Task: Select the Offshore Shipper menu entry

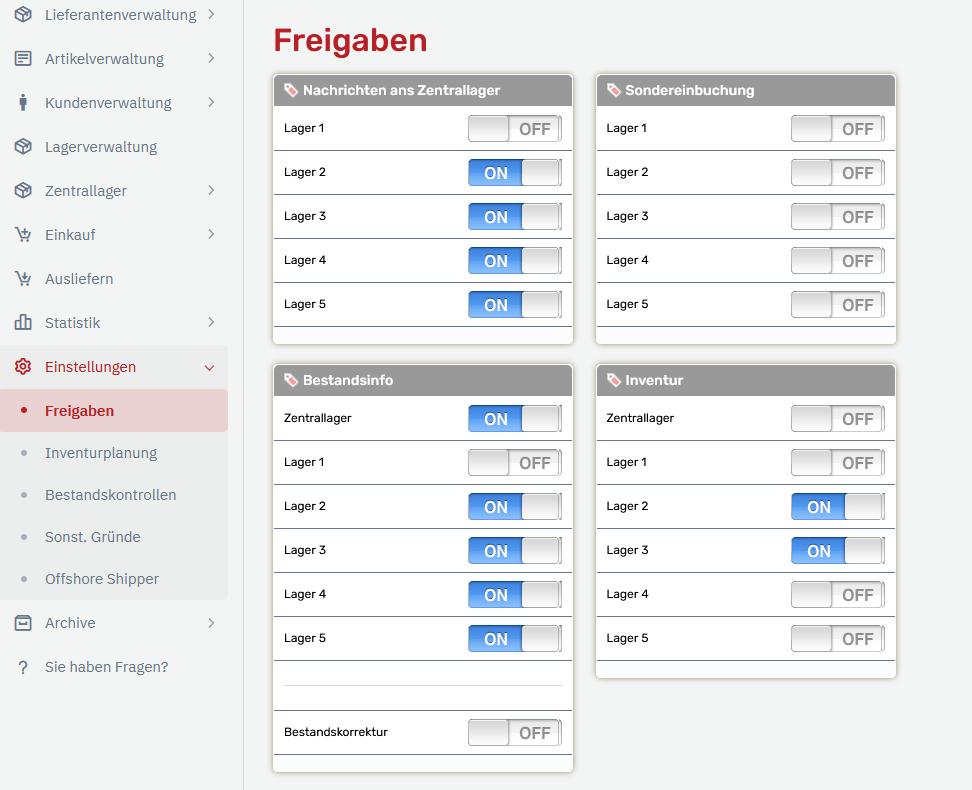Action: (x=102, y=579)
